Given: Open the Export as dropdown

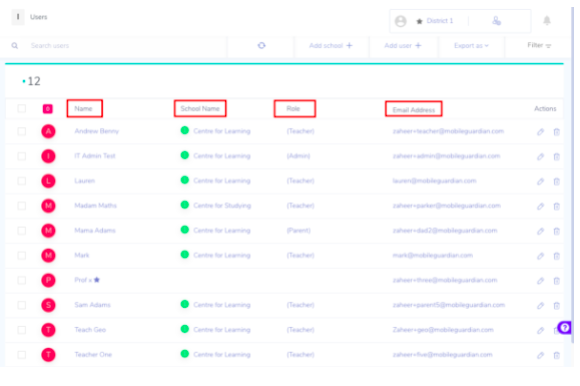Looking at the screenshot, I should [x=471, y=45].
